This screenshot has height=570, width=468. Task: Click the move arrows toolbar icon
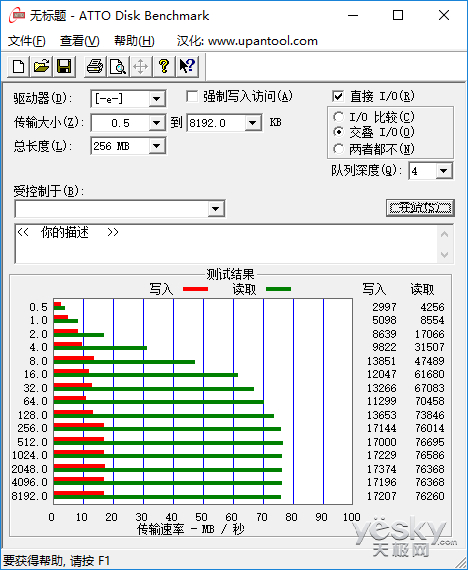click(141, 67)
